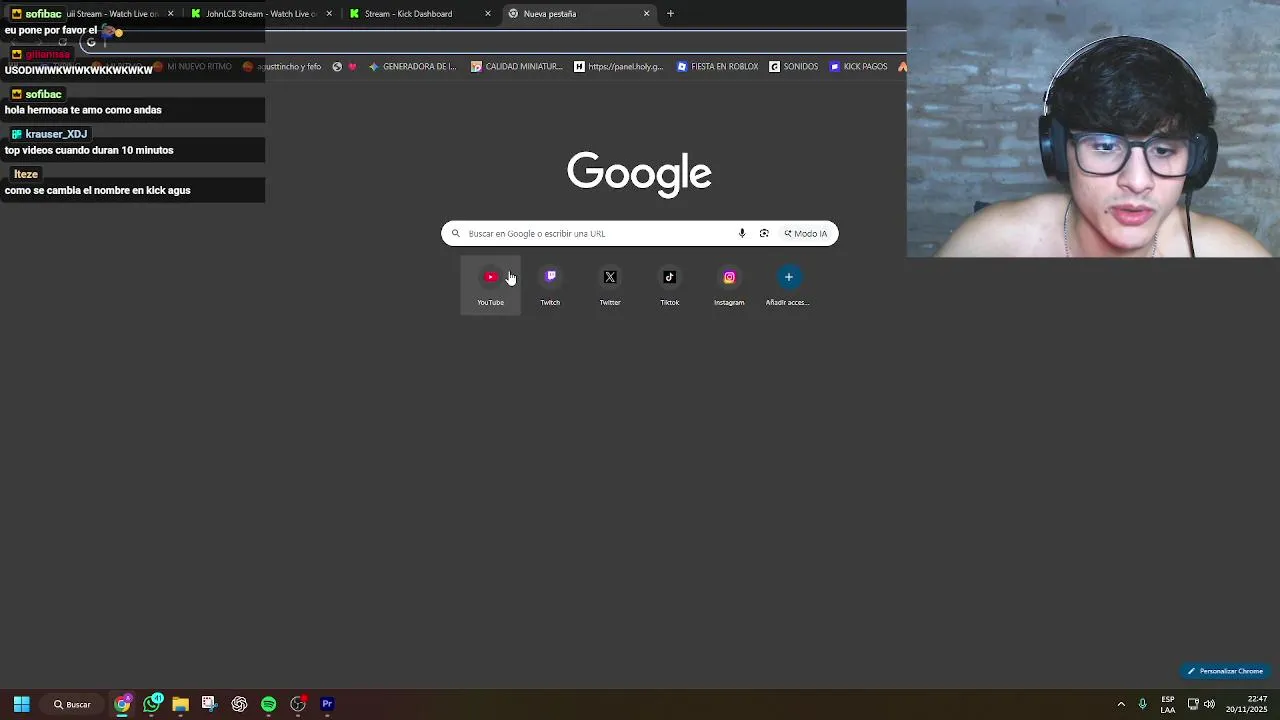
Task: Open WhatsApp from the taskbar
Action: tap(152, 704)
